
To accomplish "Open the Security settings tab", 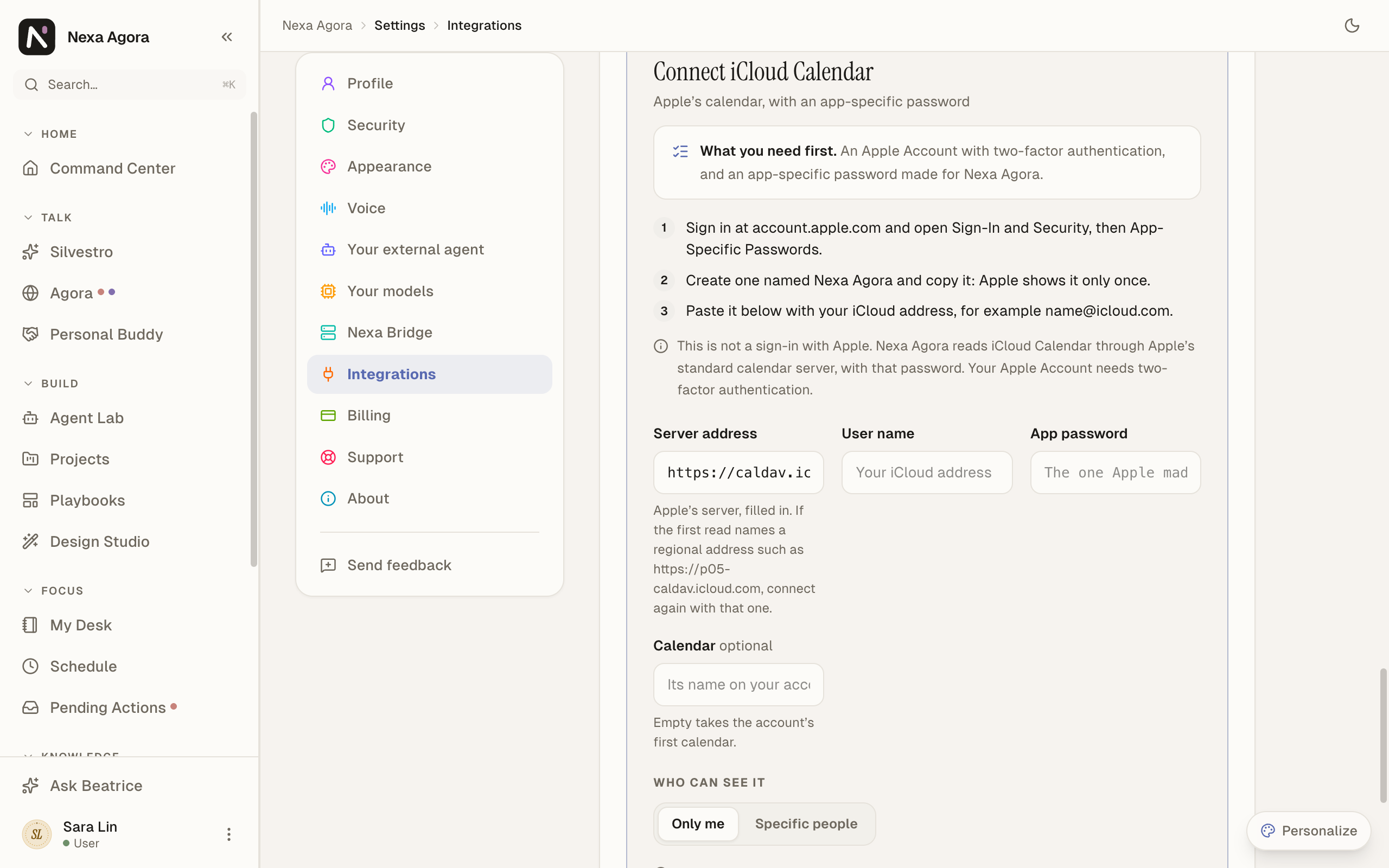I will 429,125.
